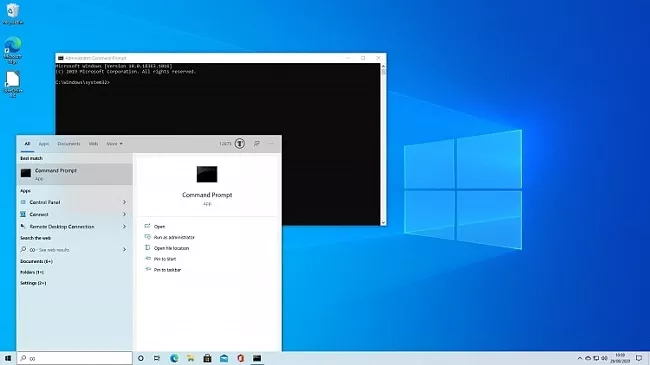The height and width of the screenshot is (365, 650).
Task: Click the volume speaker tray icon
Action: 604,358
